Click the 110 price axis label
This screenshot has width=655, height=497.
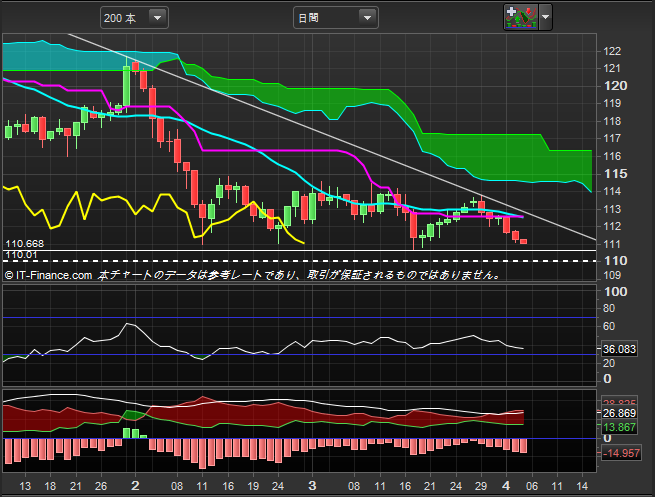pos(615,261)
